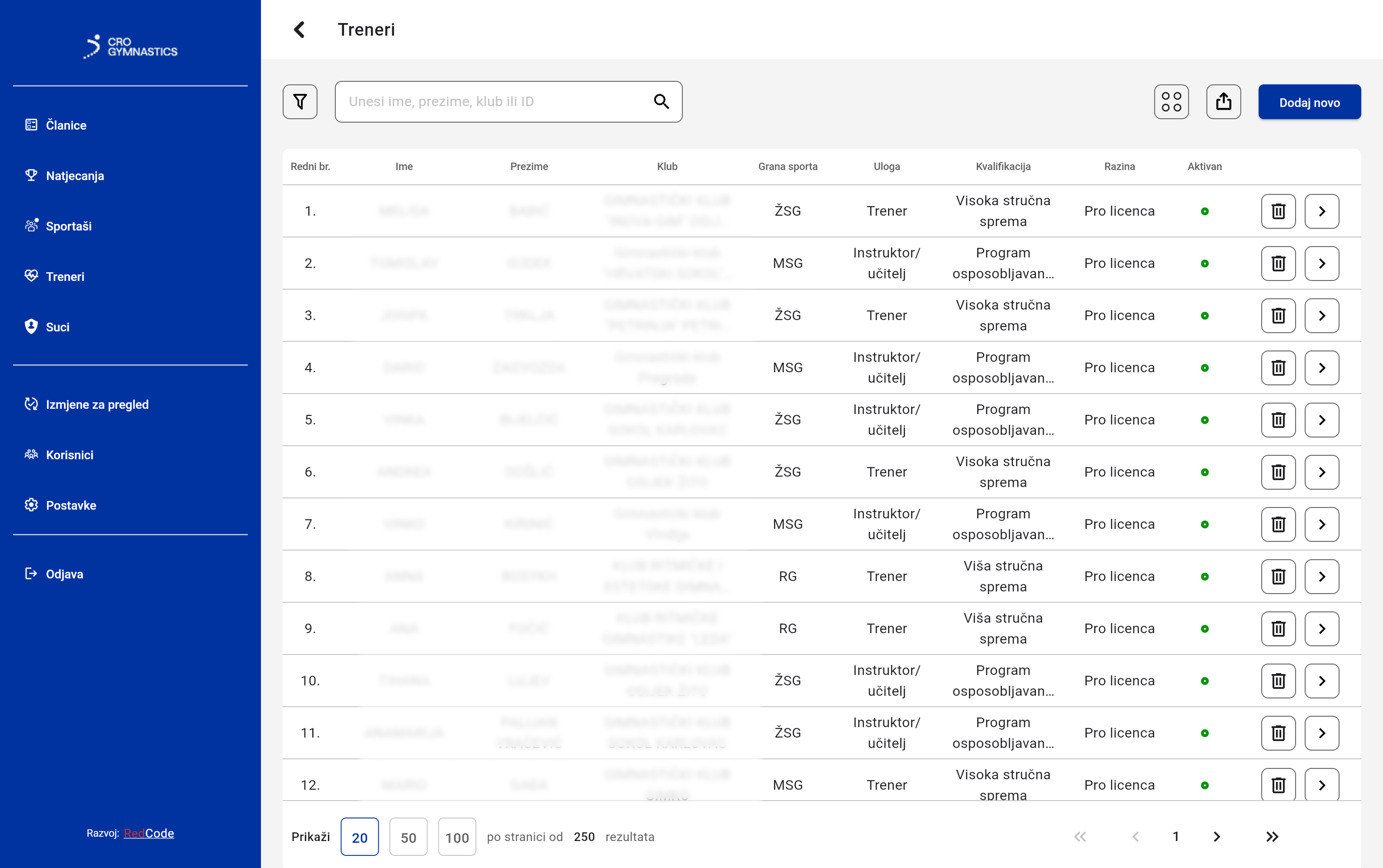Open details arrow for row 3
1383x868 pixels.
1322,316
